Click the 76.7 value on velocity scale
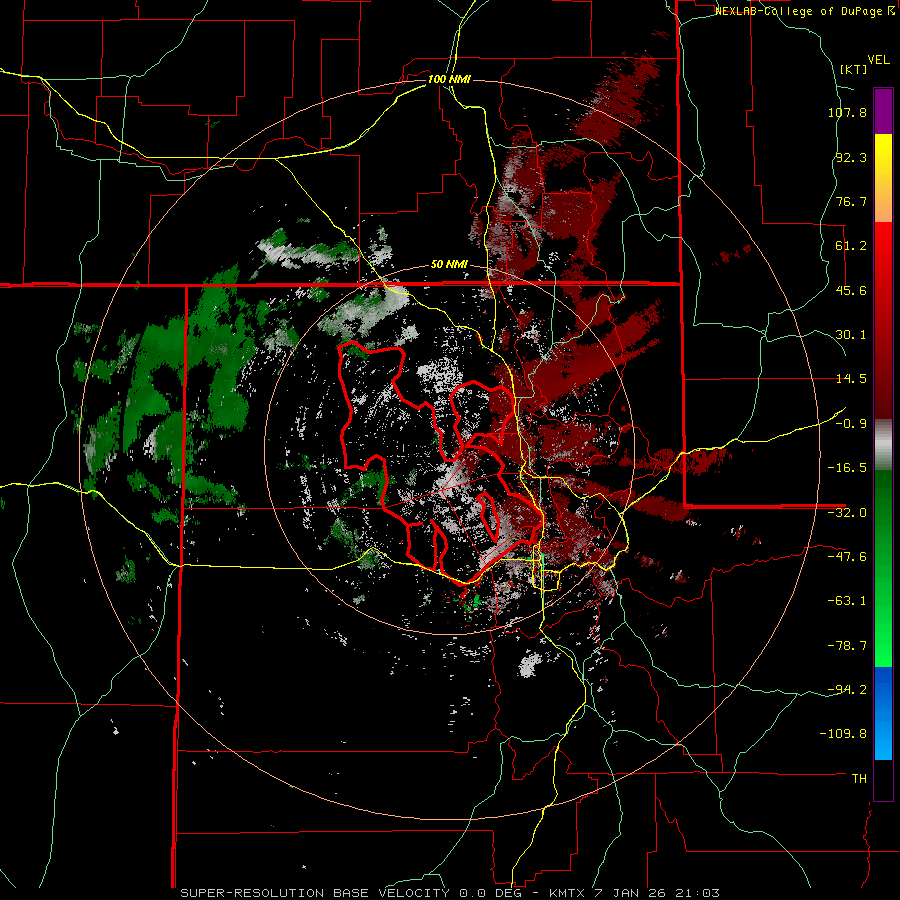The image size is (900, 900). pos(851,201)
